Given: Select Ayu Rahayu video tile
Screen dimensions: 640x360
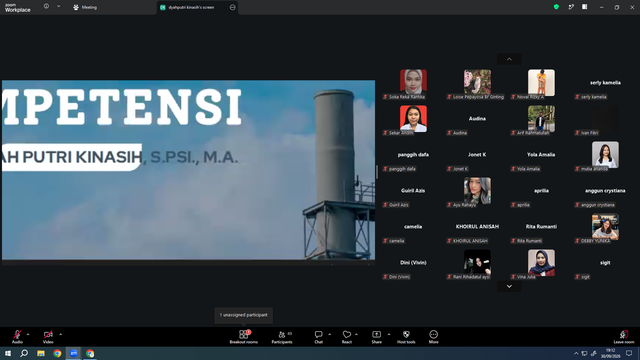Looking at the screenshot, I should coord(477,192).
